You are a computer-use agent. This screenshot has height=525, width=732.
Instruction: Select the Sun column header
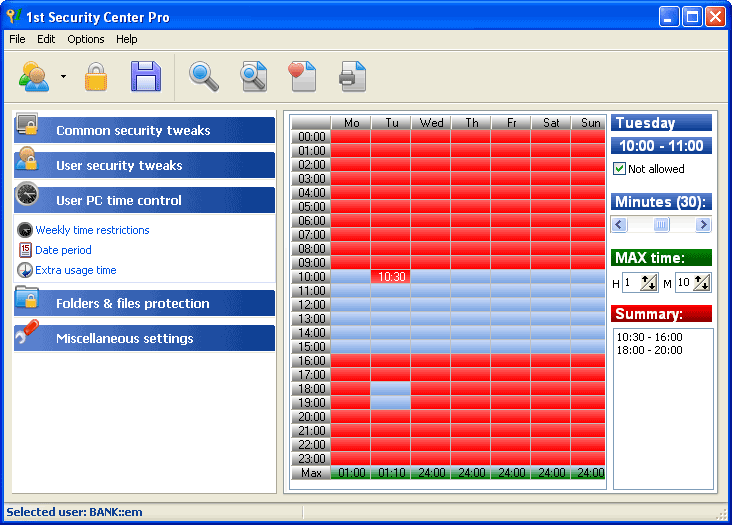[x=589, y=123]
